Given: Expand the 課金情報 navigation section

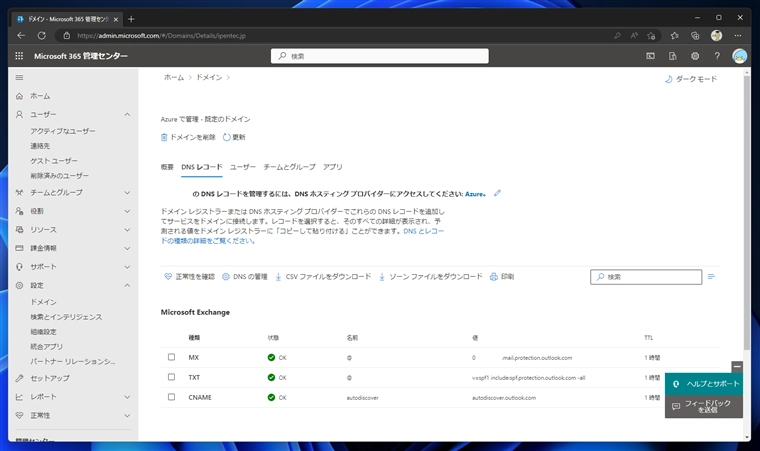Looking at the screenshot, I should (x=127, y=248).
